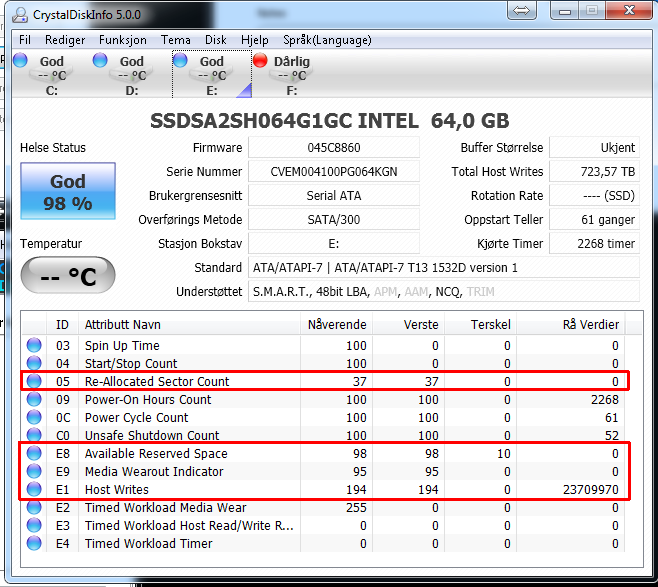The width and height of the screenshot is (658, 587).
Task: Click the status orb for Timed Workload Timer
Action: [x=34, y=543]
